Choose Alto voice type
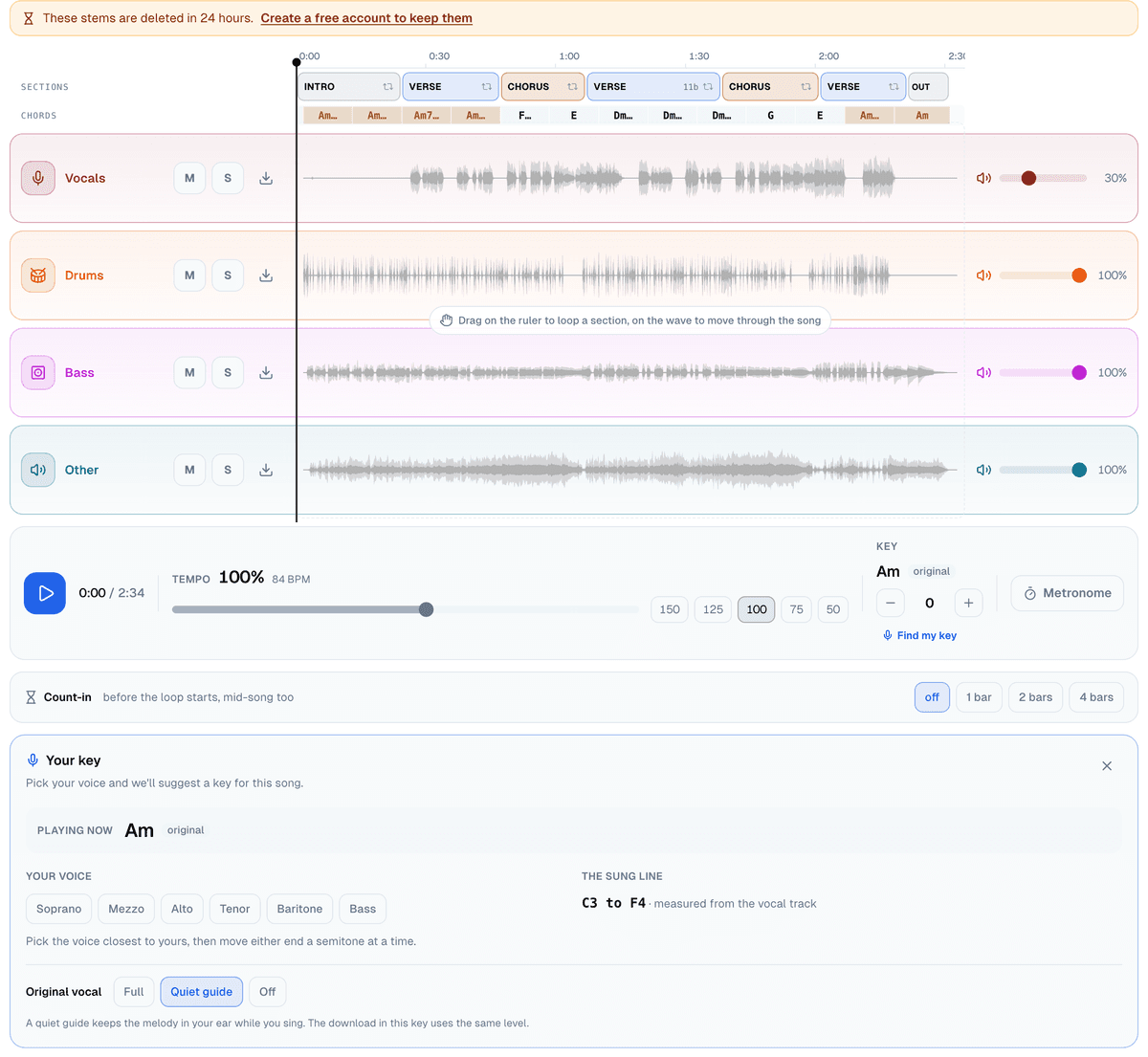The height and width of the screenshot is (1057, 1148). click(x=182, y=909)
